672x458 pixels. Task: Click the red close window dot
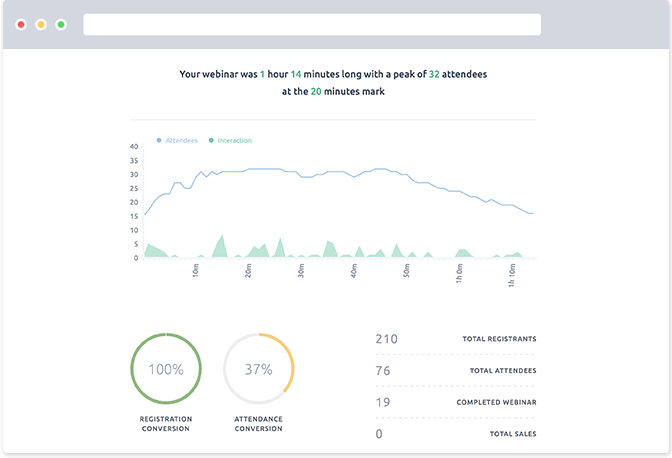[x=21, y=24]
